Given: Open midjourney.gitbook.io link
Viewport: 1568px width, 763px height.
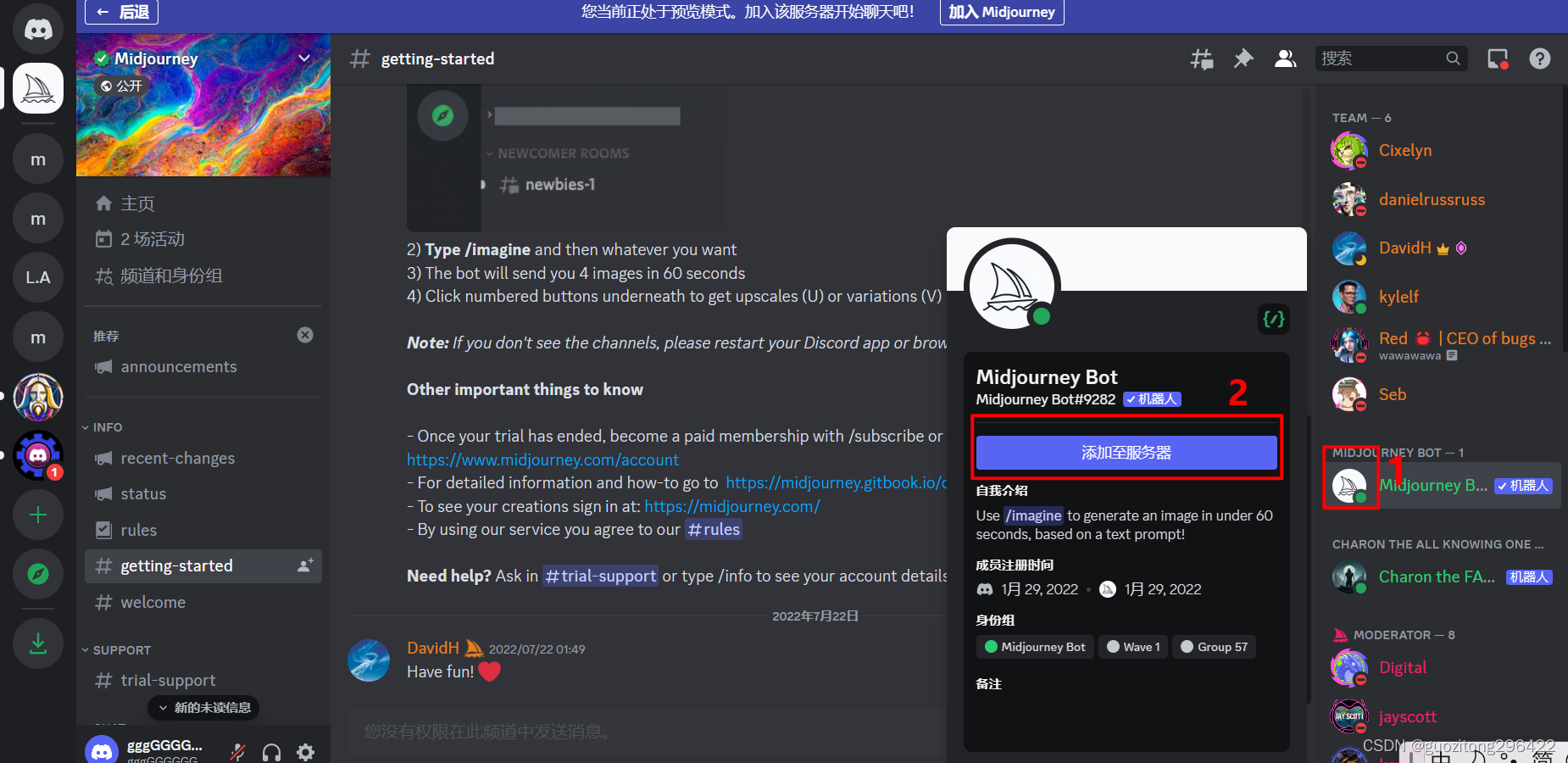Looking at the screenshot, I should coord(836,482).
